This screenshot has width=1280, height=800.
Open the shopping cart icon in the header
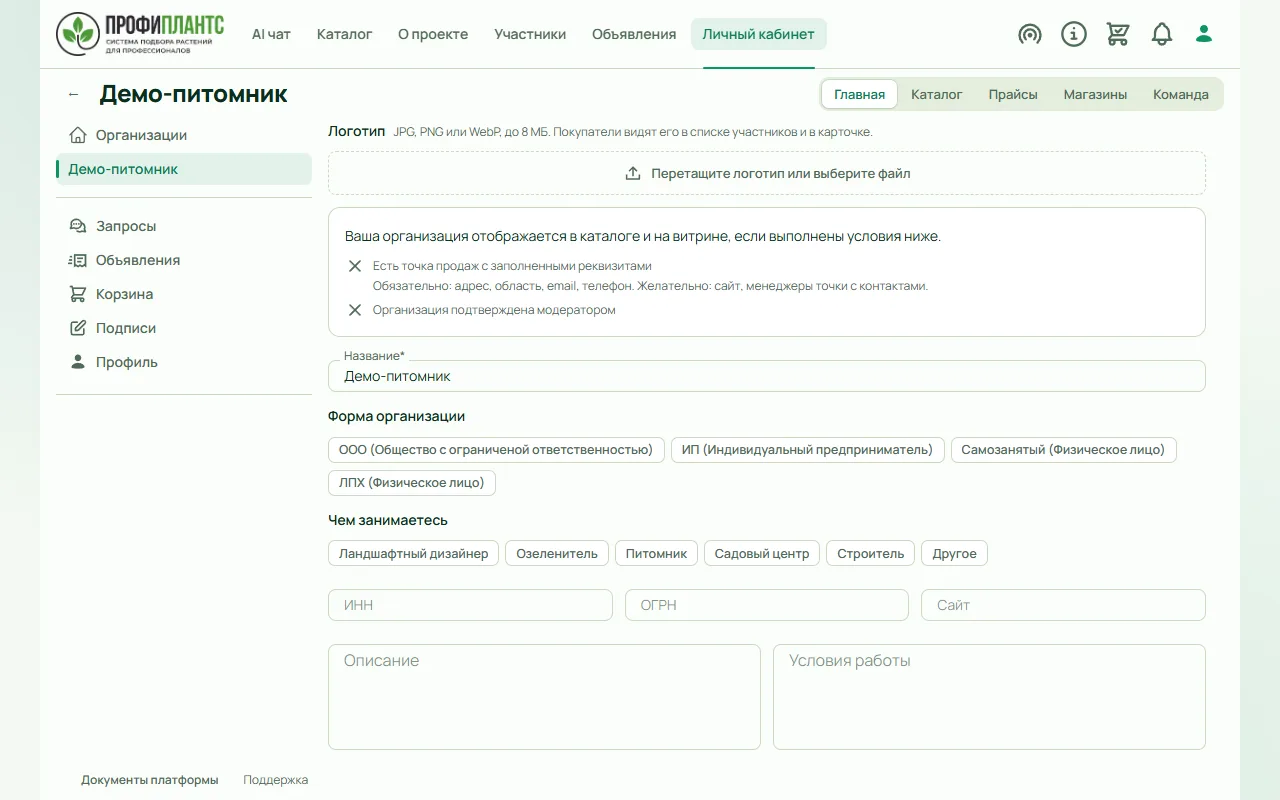point(1118,34)
